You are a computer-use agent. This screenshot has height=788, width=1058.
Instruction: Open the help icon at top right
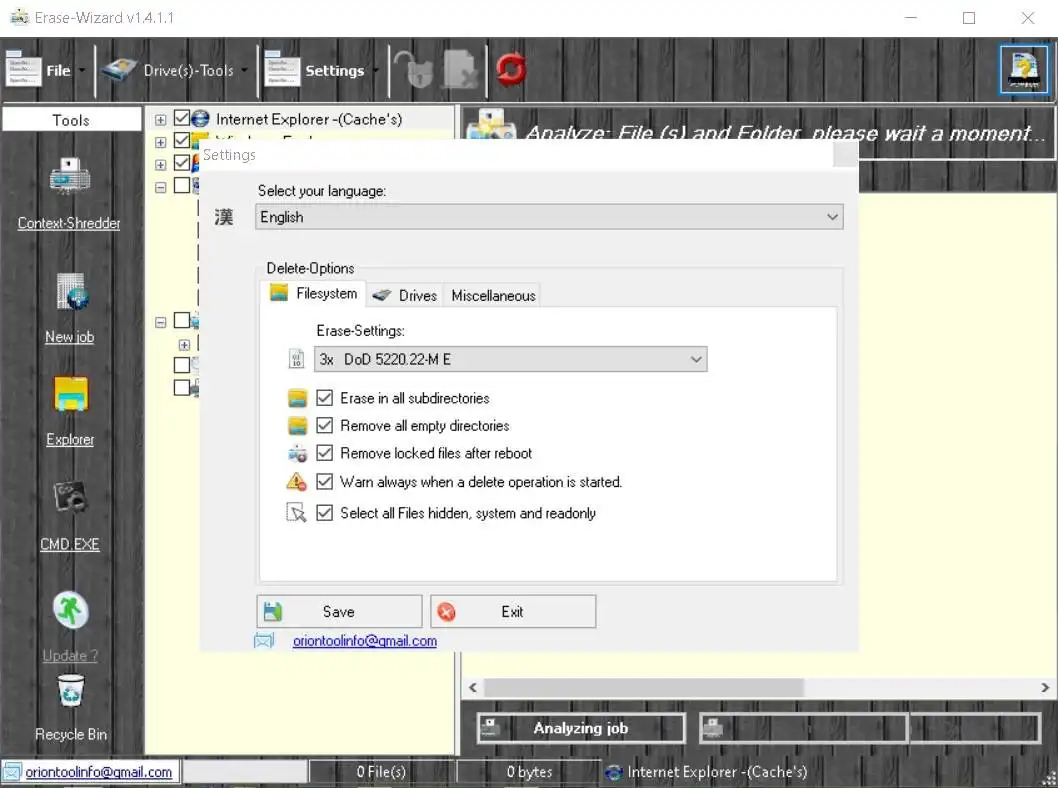1024,69
